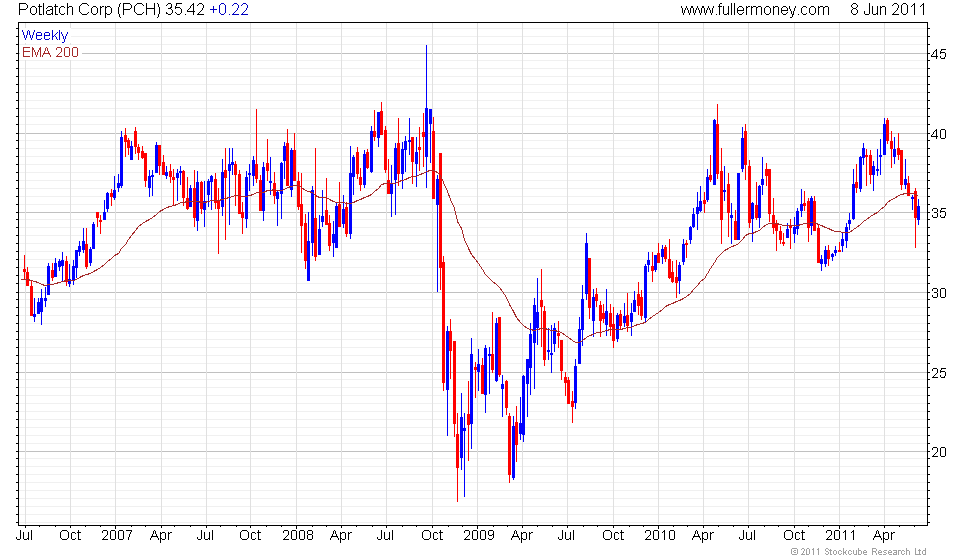This screenshot has height=560, width=980.
Task: Click the price axis label '35'
Action: pos(938,213)
